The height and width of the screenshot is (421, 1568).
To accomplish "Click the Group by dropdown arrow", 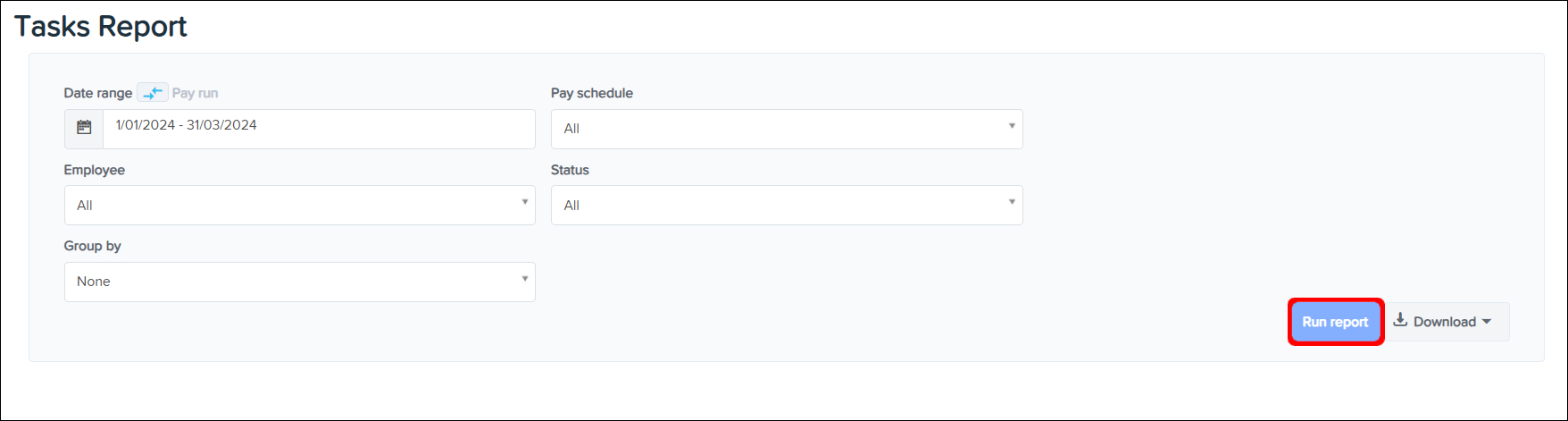I will coord(524,279).
